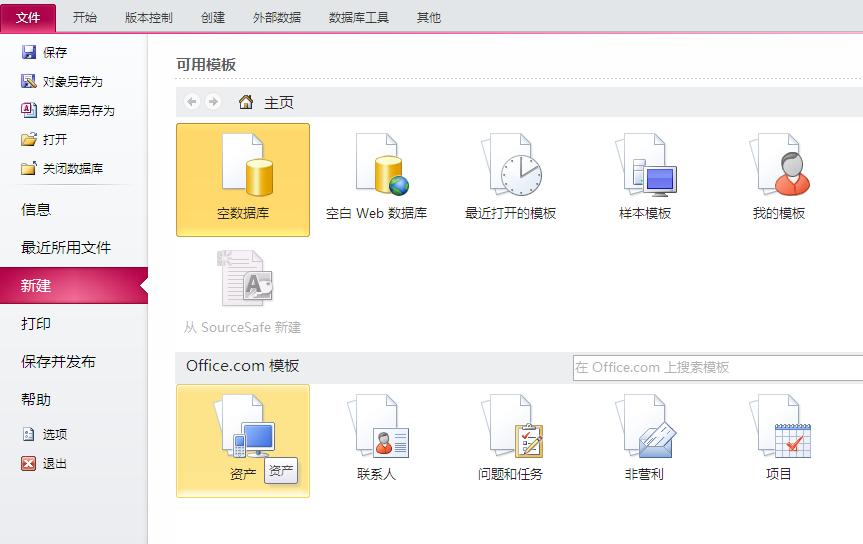The width and height of the screenshot is (863, 544).
Task: Select the Projects (项目) template icon
Action: click(779, 426)
